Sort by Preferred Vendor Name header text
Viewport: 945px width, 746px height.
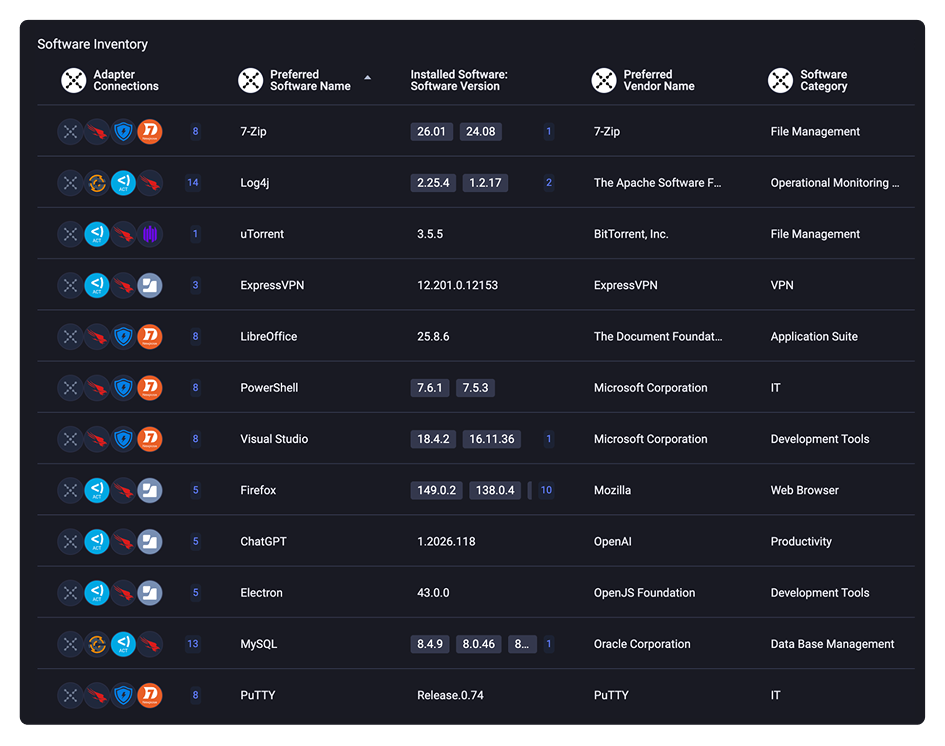coord(659,80)
